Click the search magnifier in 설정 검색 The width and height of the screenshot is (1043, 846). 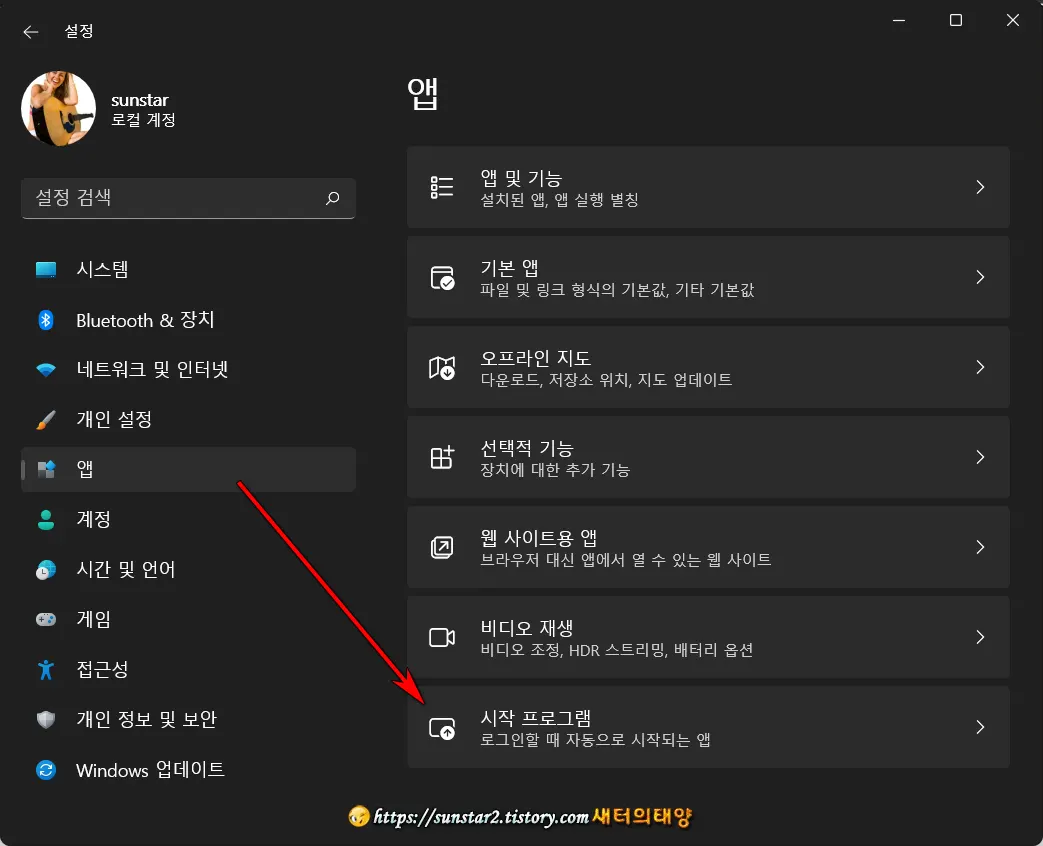[332, 198]
